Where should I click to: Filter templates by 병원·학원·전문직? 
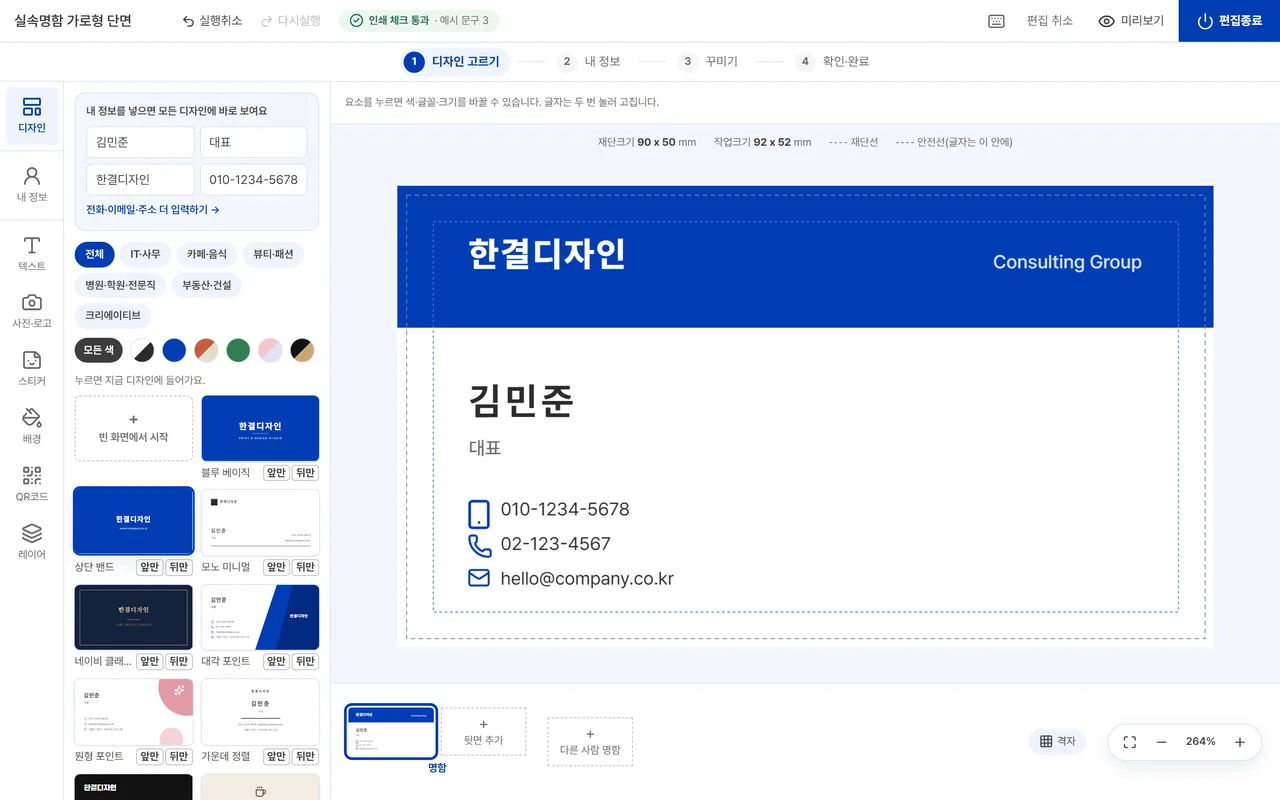[121, 286]
